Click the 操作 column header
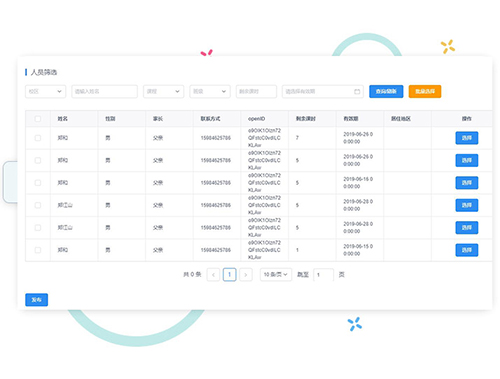Viewport: 500px width, 379px height. coord(467,119)
